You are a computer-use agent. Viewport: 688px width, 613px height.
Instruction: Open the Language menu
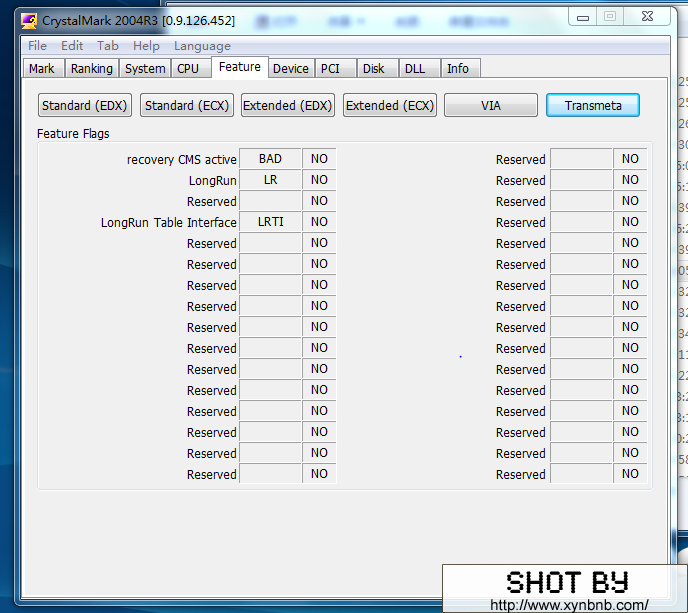pyautogui.click(x=202, y=46)
